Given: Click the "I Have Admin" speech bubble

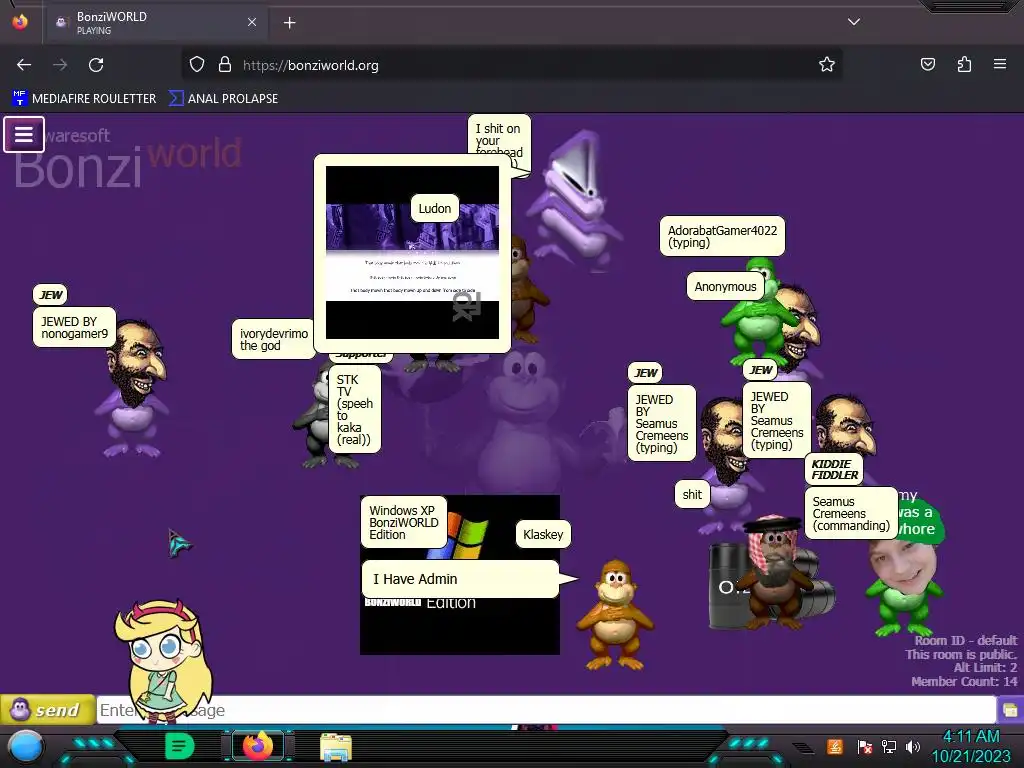Looking at the screenshot, I should click(x=461, y=579).
